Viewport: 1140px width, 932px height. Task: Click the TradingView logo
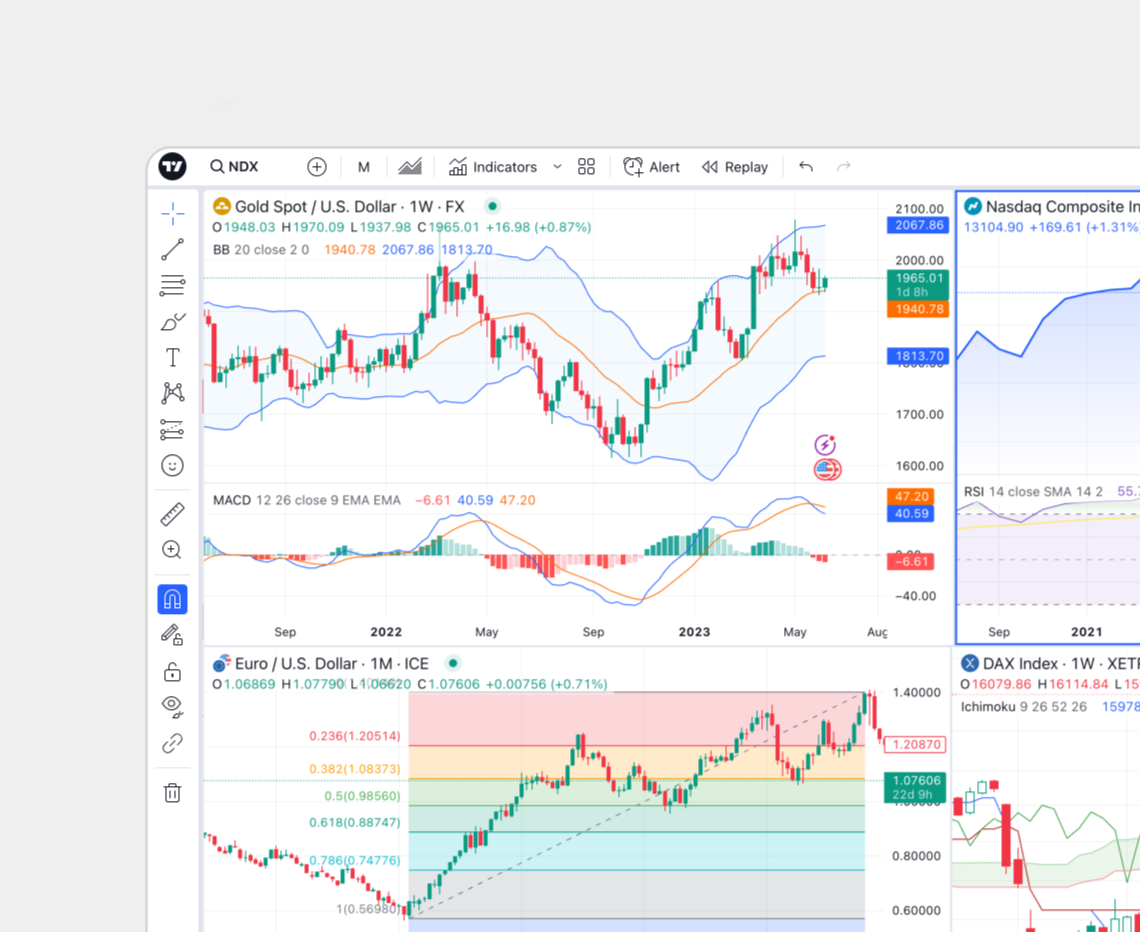(172, 167)
